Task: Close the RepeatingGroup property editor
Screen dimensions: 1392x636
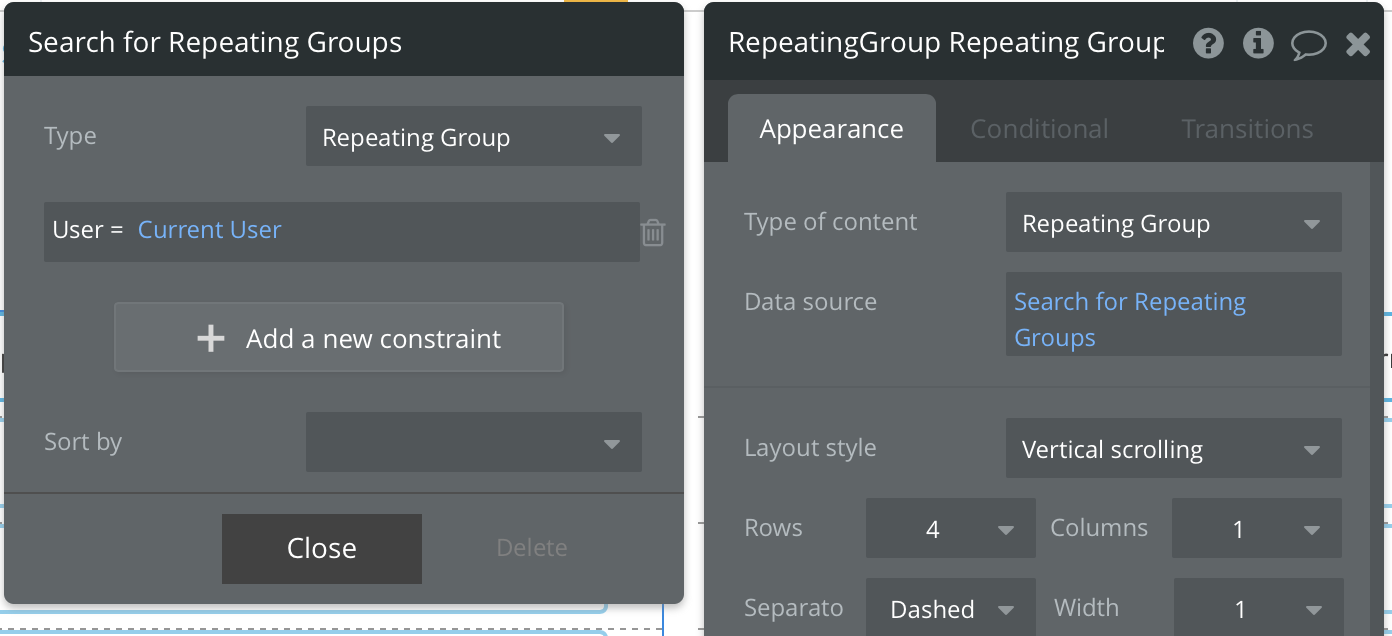Action: tap(1358, 44)
